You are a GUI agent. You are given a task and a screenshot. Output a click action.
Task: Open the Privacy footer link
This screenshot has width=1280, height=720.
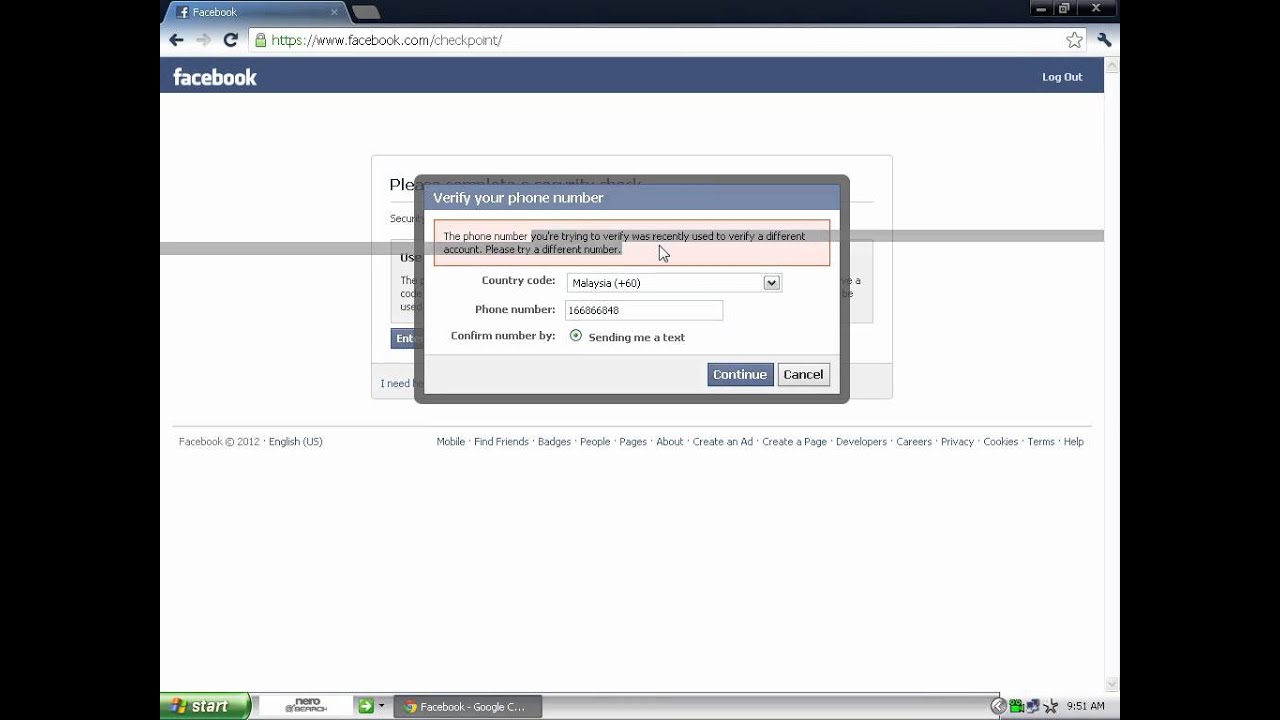coord(957,441)
